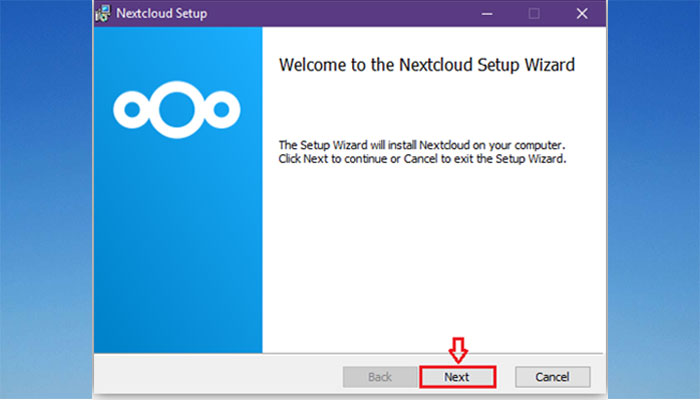Screen dimensions: 700x400
Task: Click the Cancel button
Action: point(552,377)
